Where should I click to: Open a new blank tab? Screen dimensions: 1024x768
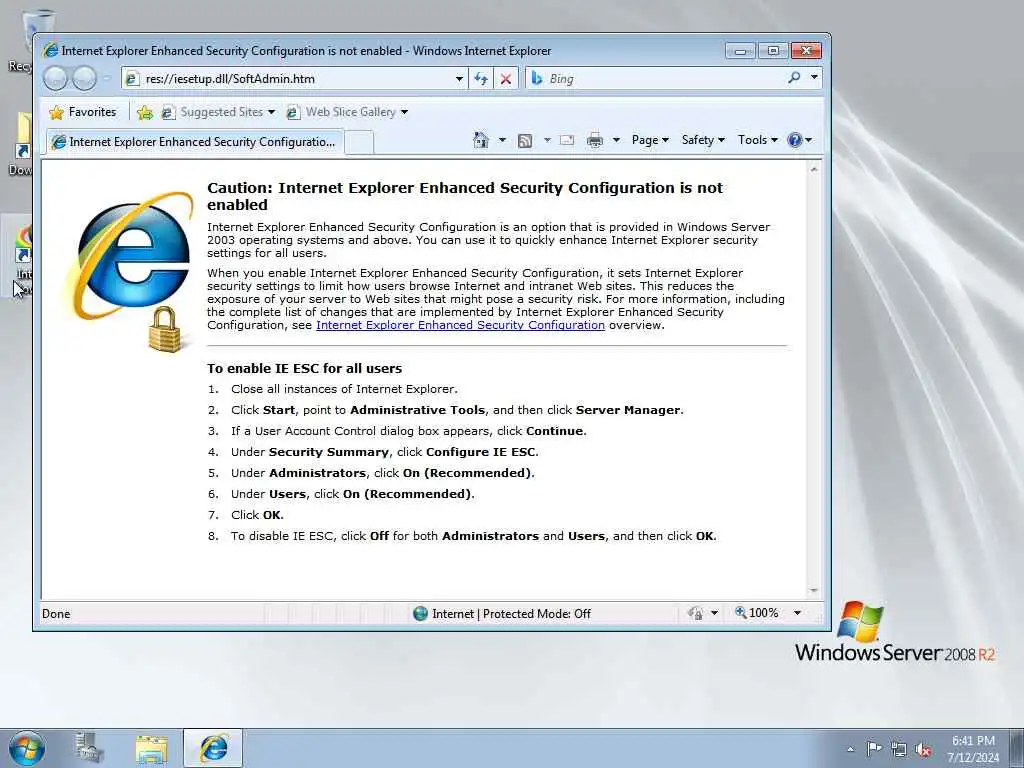click(x=359, y=142)
